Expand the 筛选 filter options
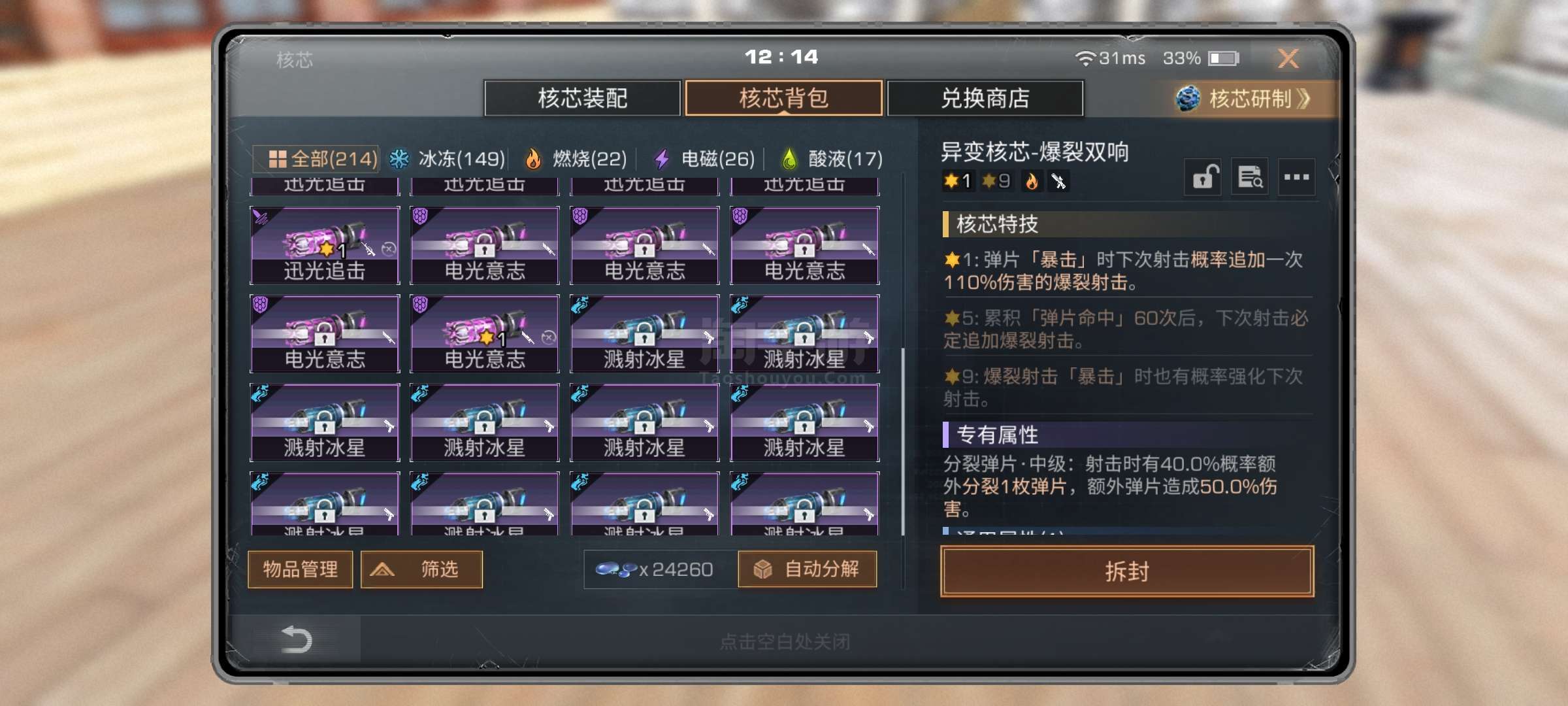Viewport: 1568px width, 706px height. pos(421,569)
